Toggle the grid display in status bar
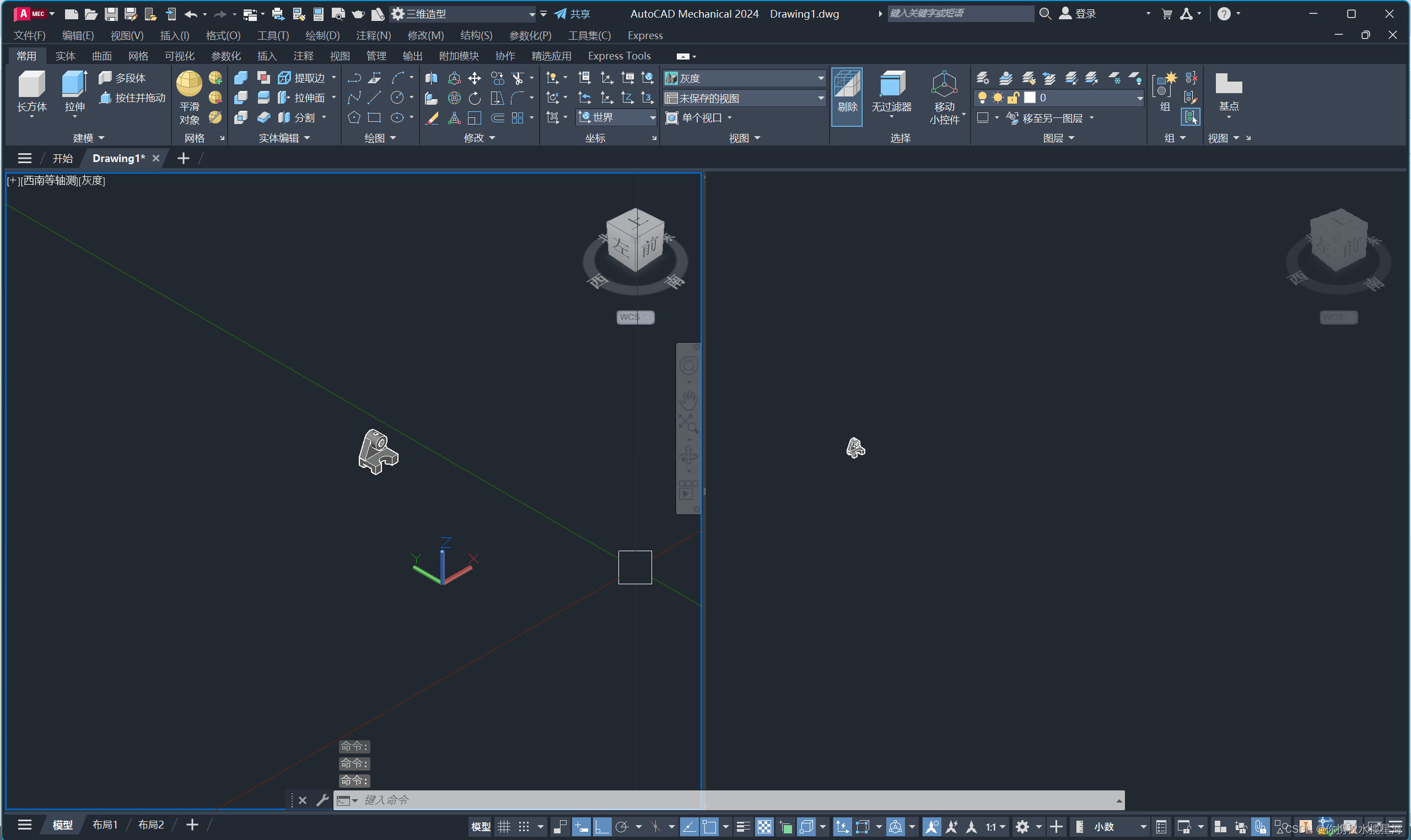Screen dimensions: 1411x840 point(504,827)
